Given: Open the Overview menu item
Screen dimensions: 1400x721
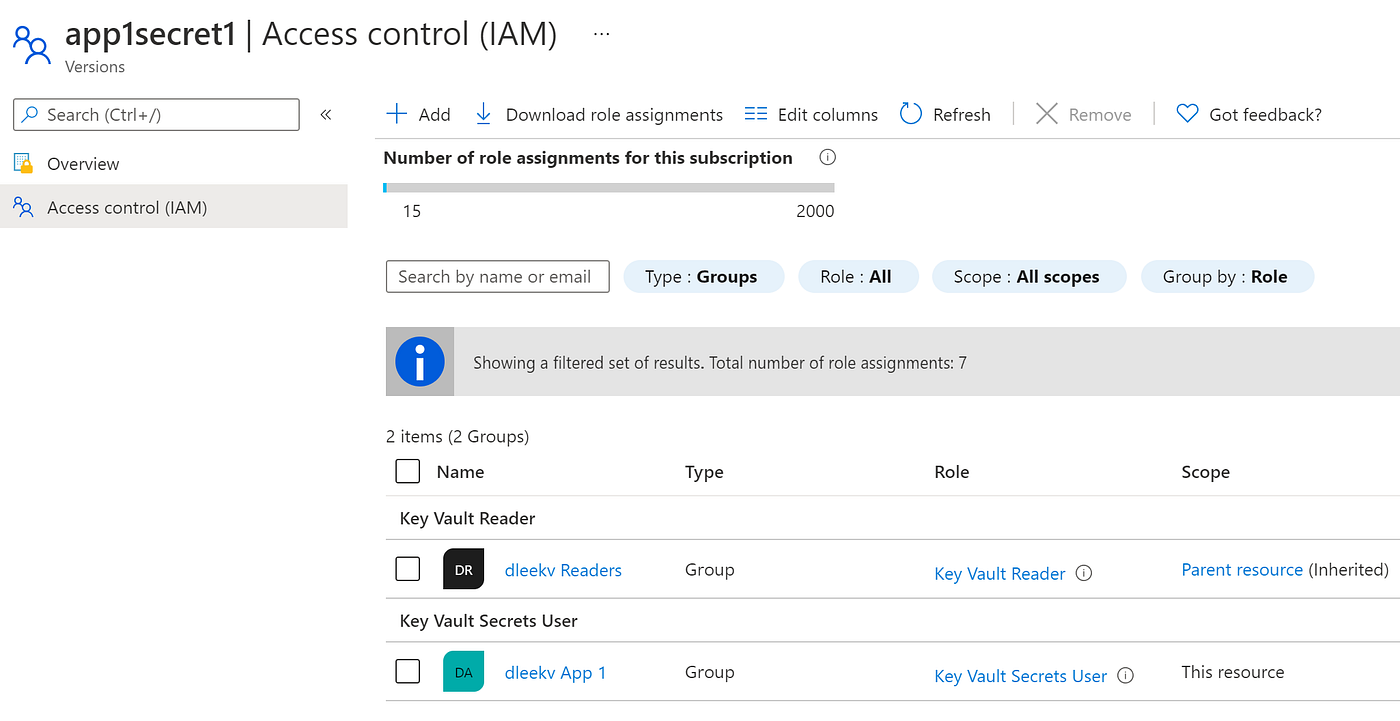Looking at the screenshot, I should pos(83,164).
